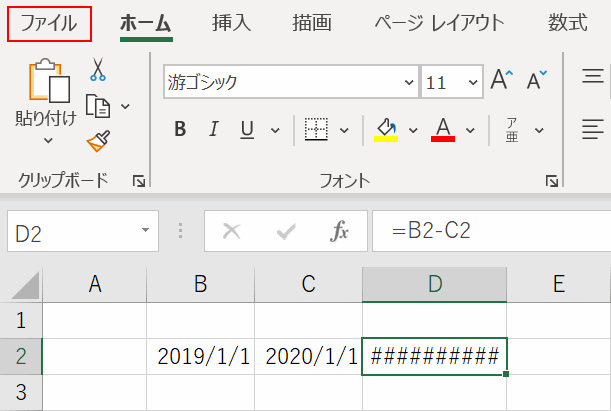611x411 pixels.
Task: Open the 描画 ribbon tab
Action: (312, 23)
